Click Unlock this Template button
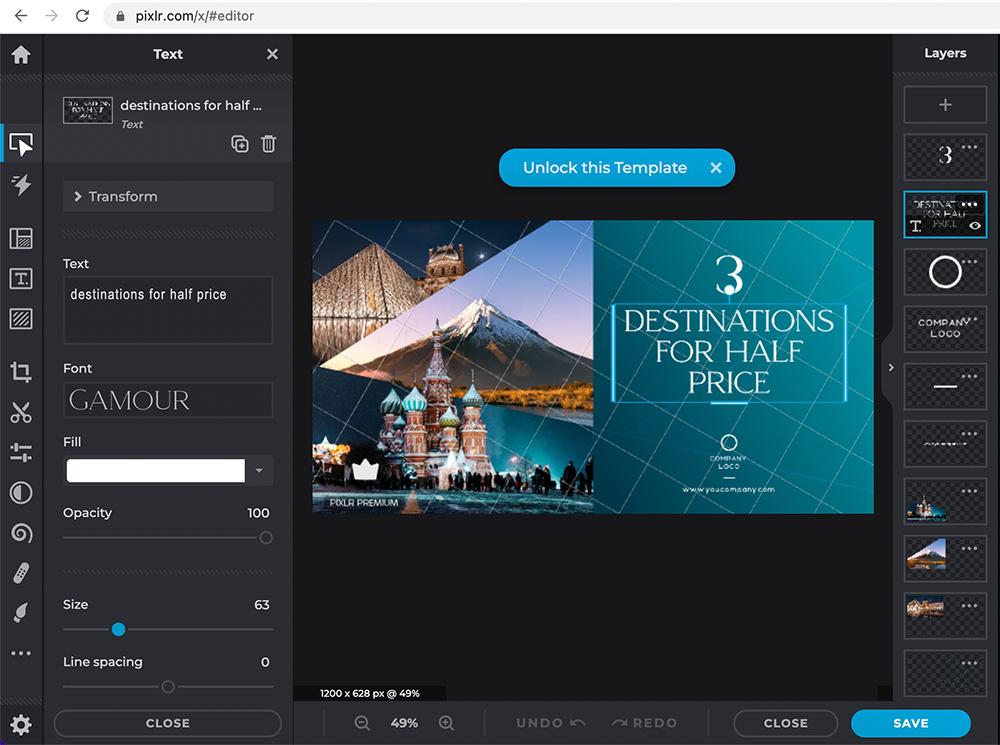This screenshot has width=1000, height=745. pos(605,168)
